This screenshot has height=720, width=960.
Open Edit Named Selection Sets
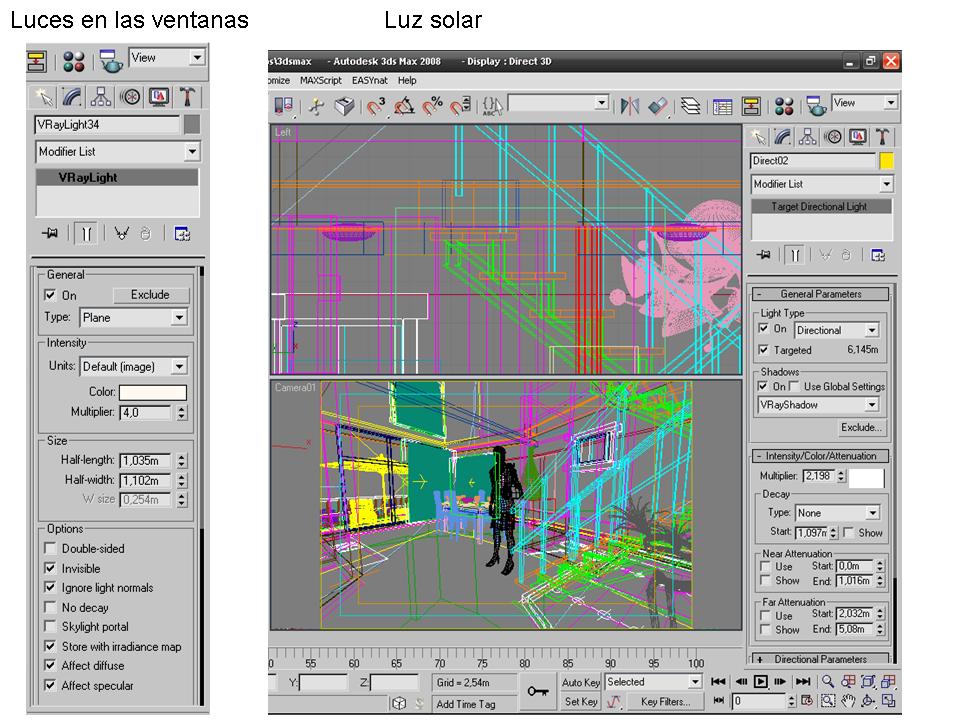[x=492, y=107]
